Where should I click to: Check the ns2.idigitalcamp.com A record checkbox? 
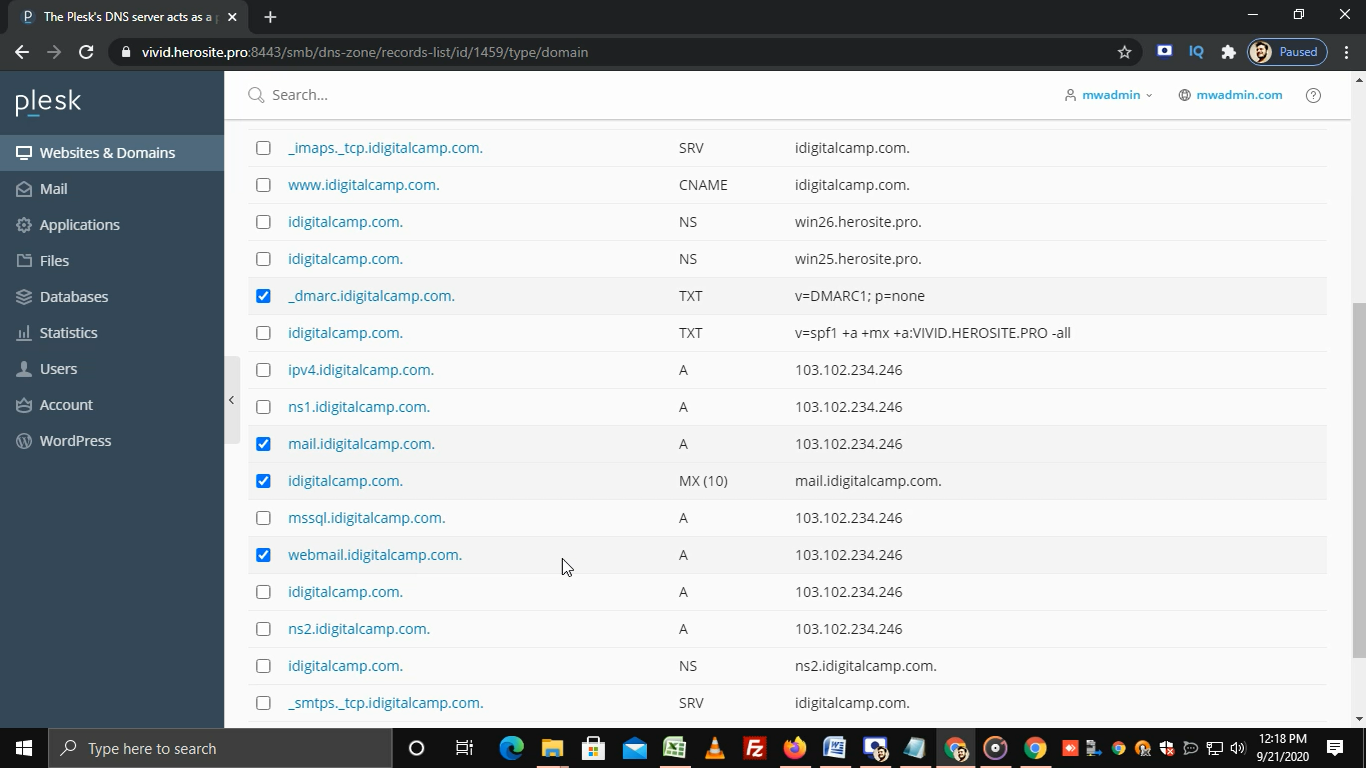tap(263, 629)
